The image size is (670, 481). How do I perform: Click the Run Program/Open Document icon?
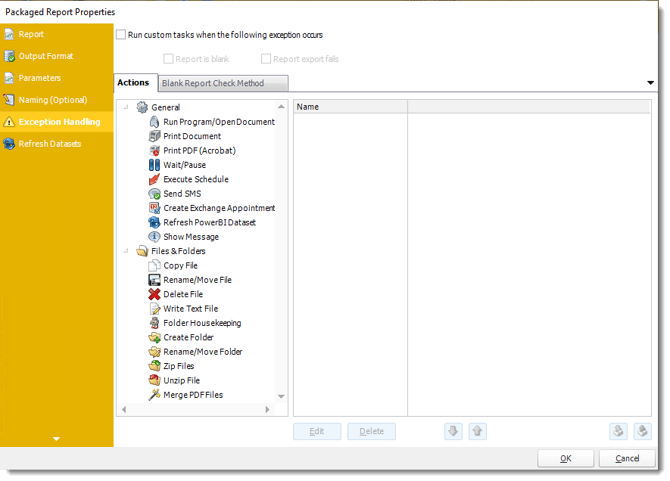tap(154, 122)
